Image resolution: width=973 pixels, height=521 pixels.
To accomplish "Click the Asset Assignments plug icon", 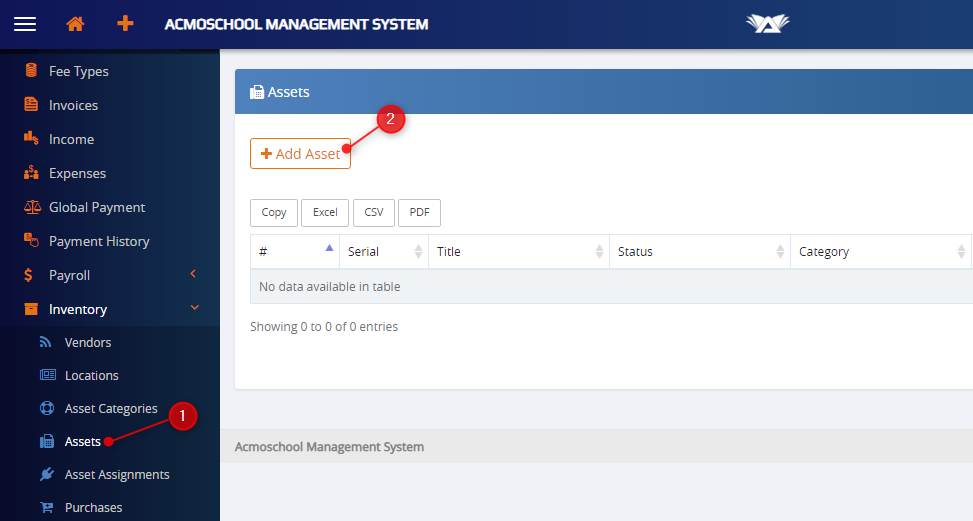I will point(47,474).
